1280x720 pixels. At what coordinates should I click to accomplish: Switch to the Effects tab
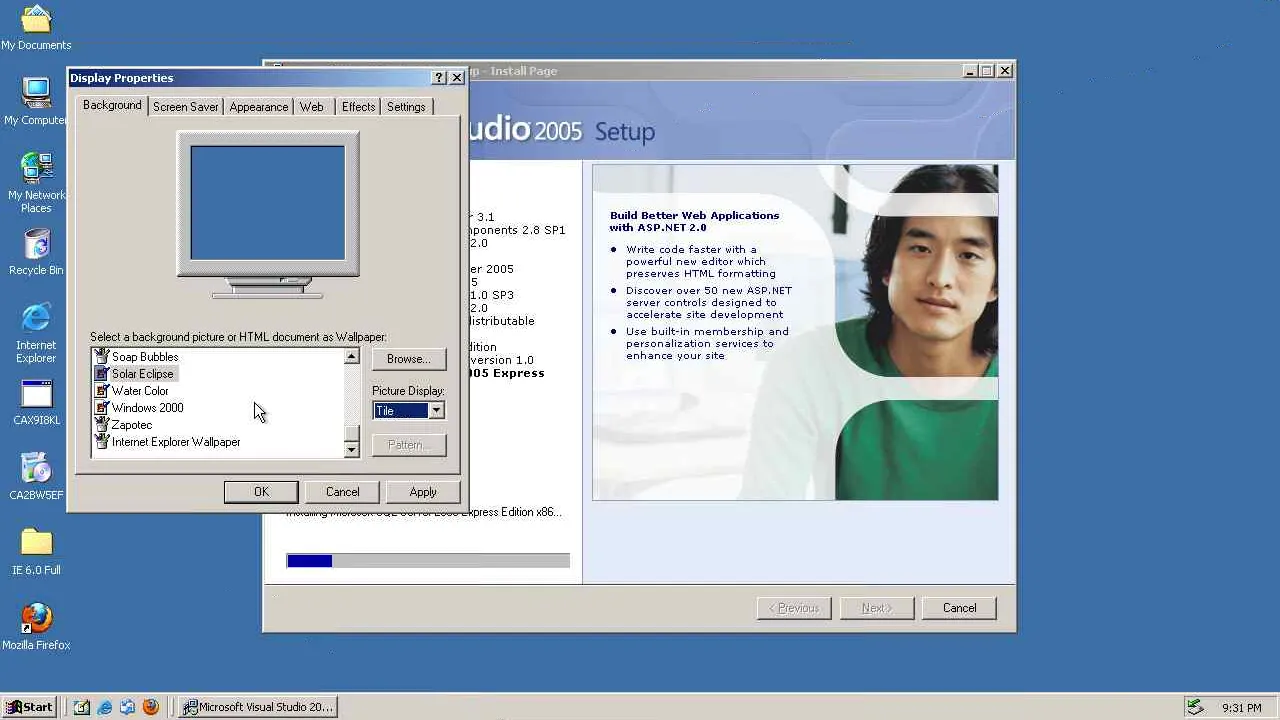coord(358,107)
